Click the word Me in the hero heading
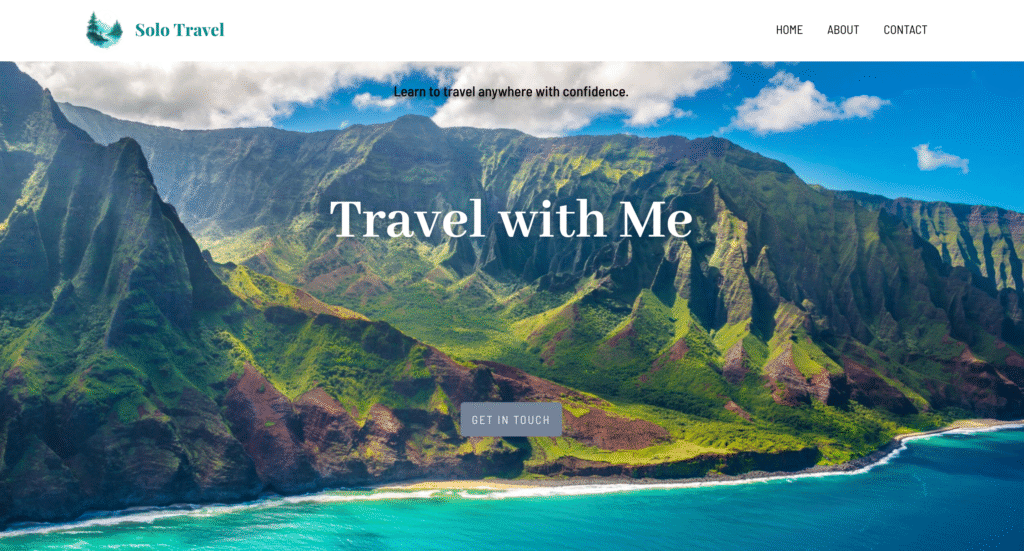The width and height of the screenshot is (1024, 551). pyautogui.click(x=655, y=219)
